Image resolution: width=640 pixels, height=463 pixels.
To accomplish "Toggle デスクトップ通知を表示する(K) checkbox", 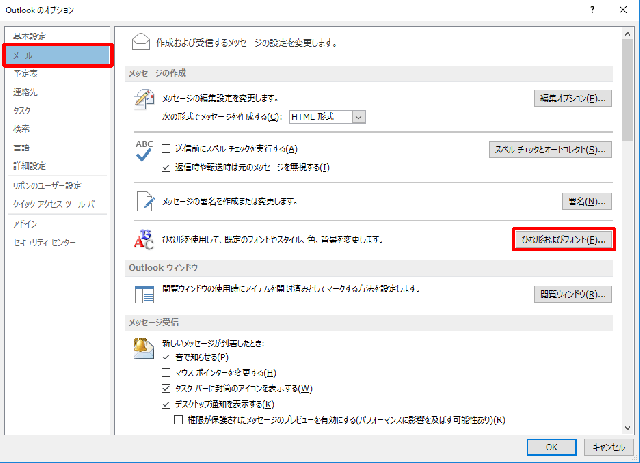I will (x=166, y=404).
